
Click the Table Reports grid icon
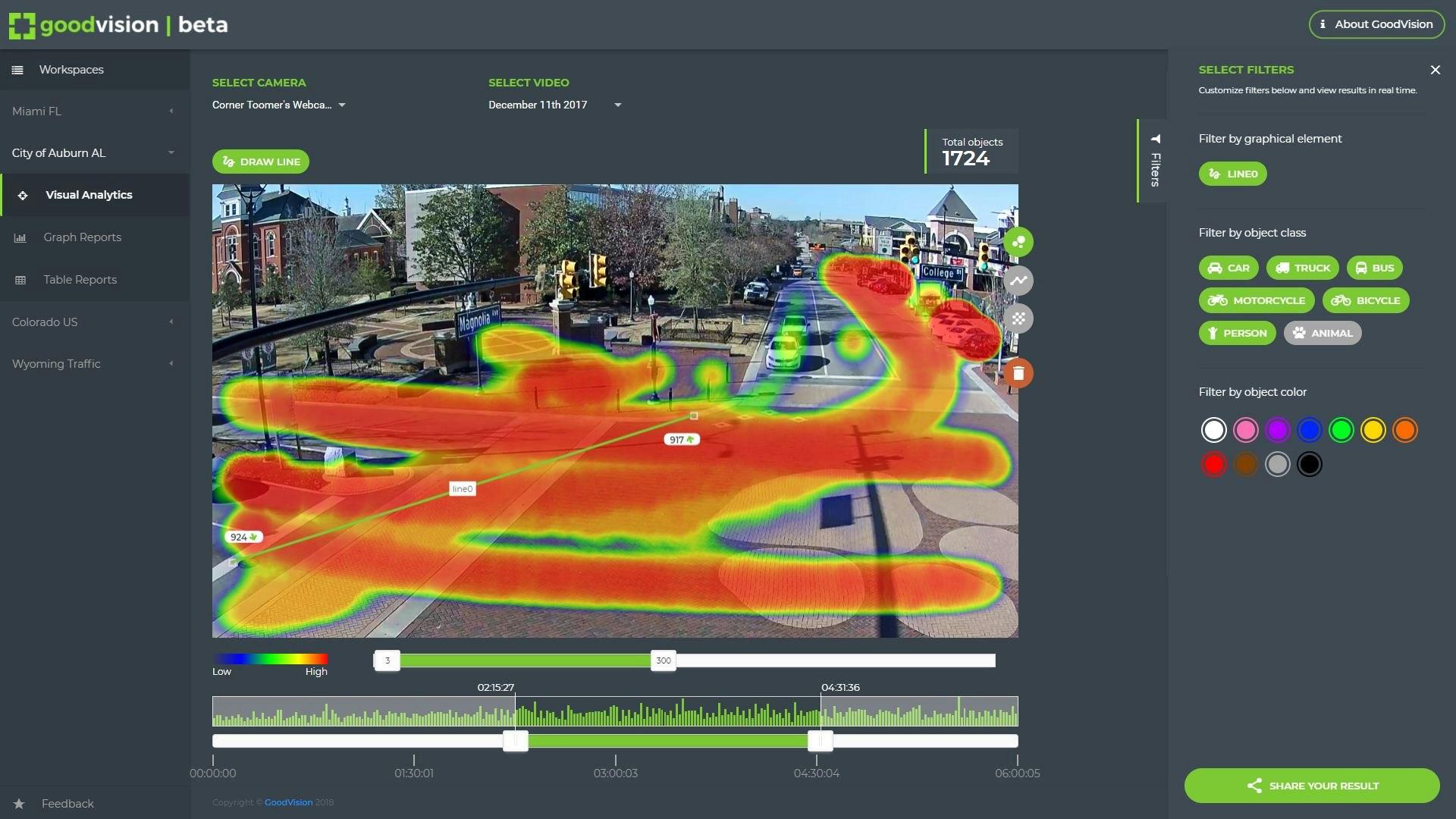click(x=18, y=279)
